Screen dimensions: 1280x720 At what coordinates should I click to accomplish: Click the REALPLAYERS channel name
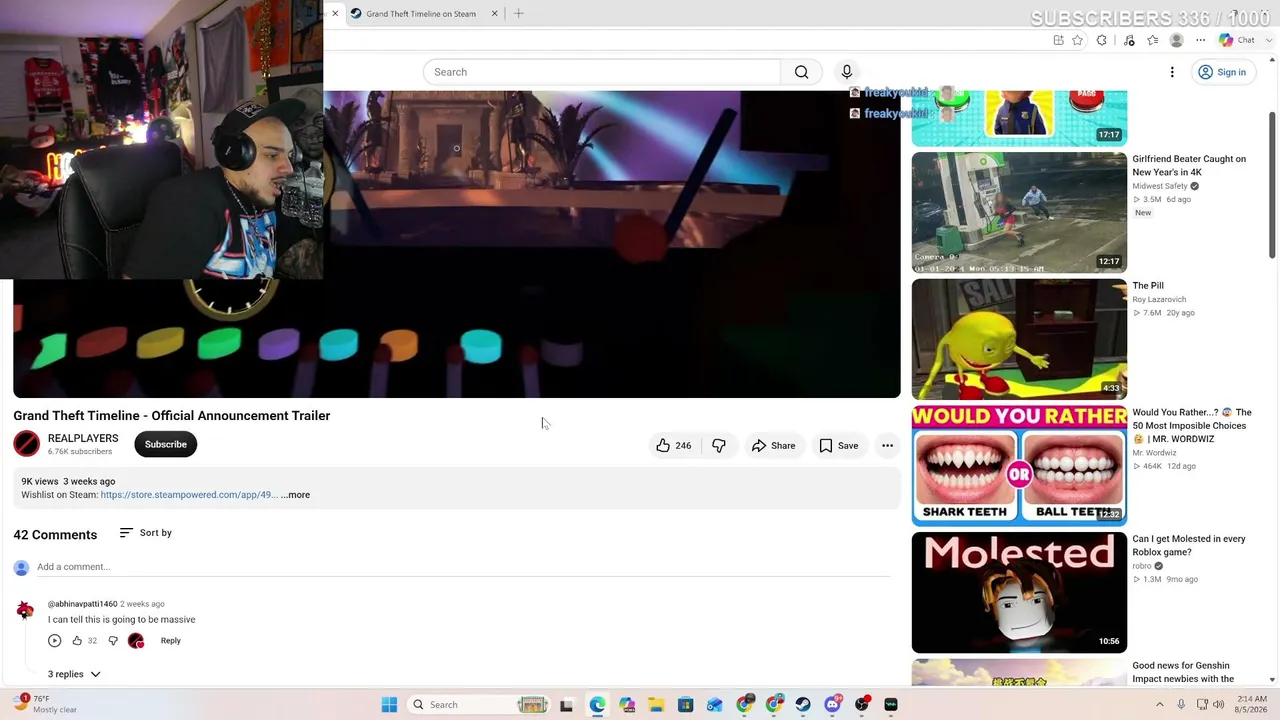coord(83,438)
